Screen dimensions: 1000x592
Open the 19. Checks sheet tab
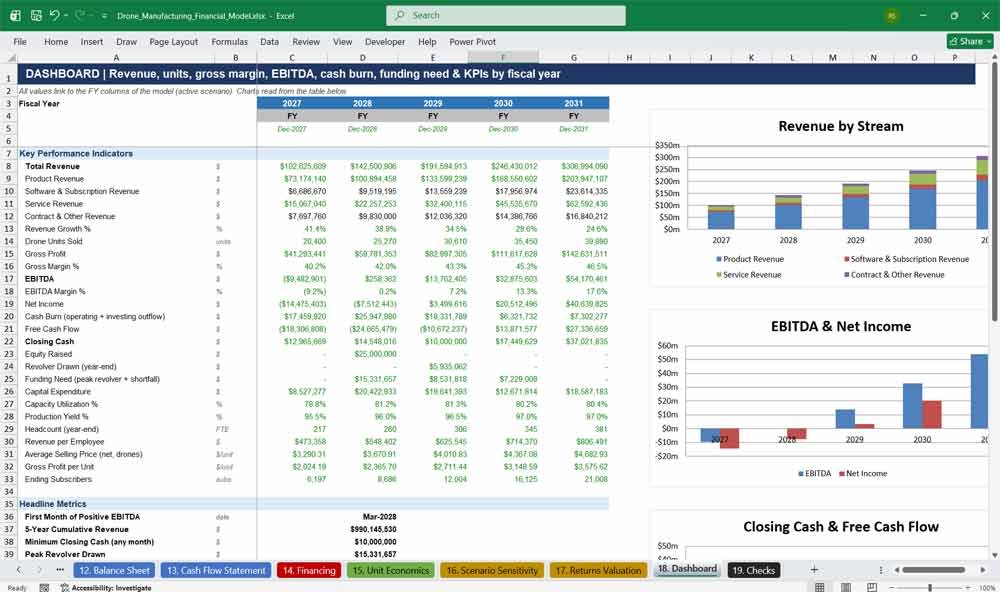tap(753, 570)
